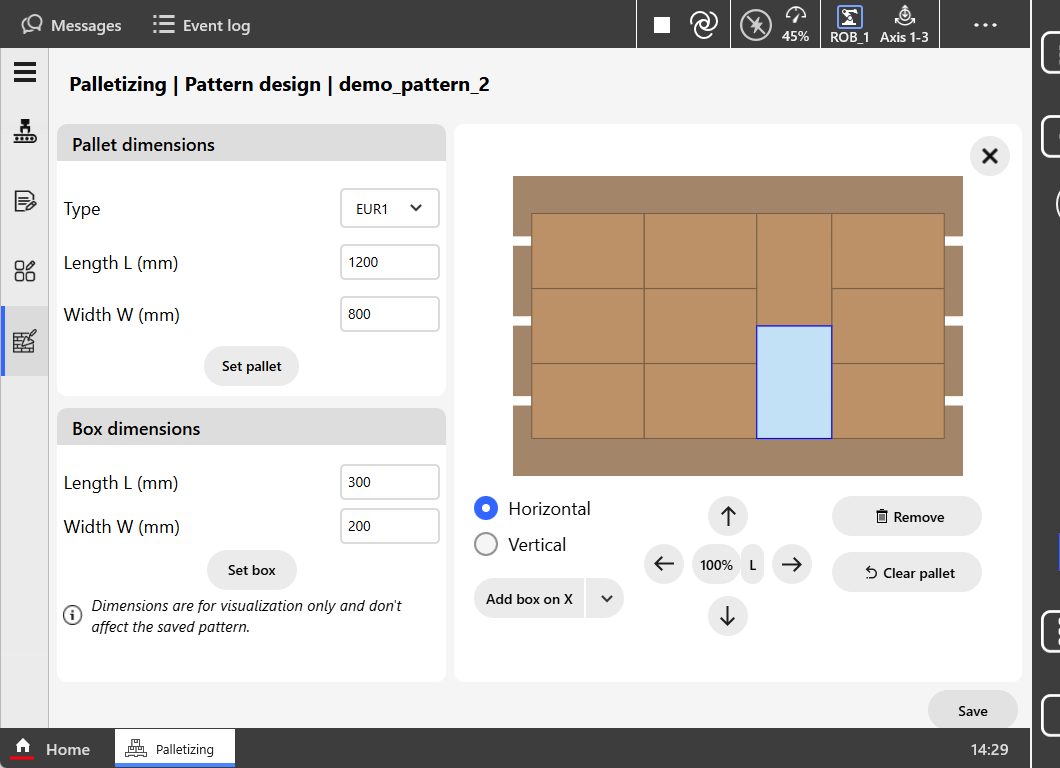Select the pattern design sidebar icon

(25, 341)
